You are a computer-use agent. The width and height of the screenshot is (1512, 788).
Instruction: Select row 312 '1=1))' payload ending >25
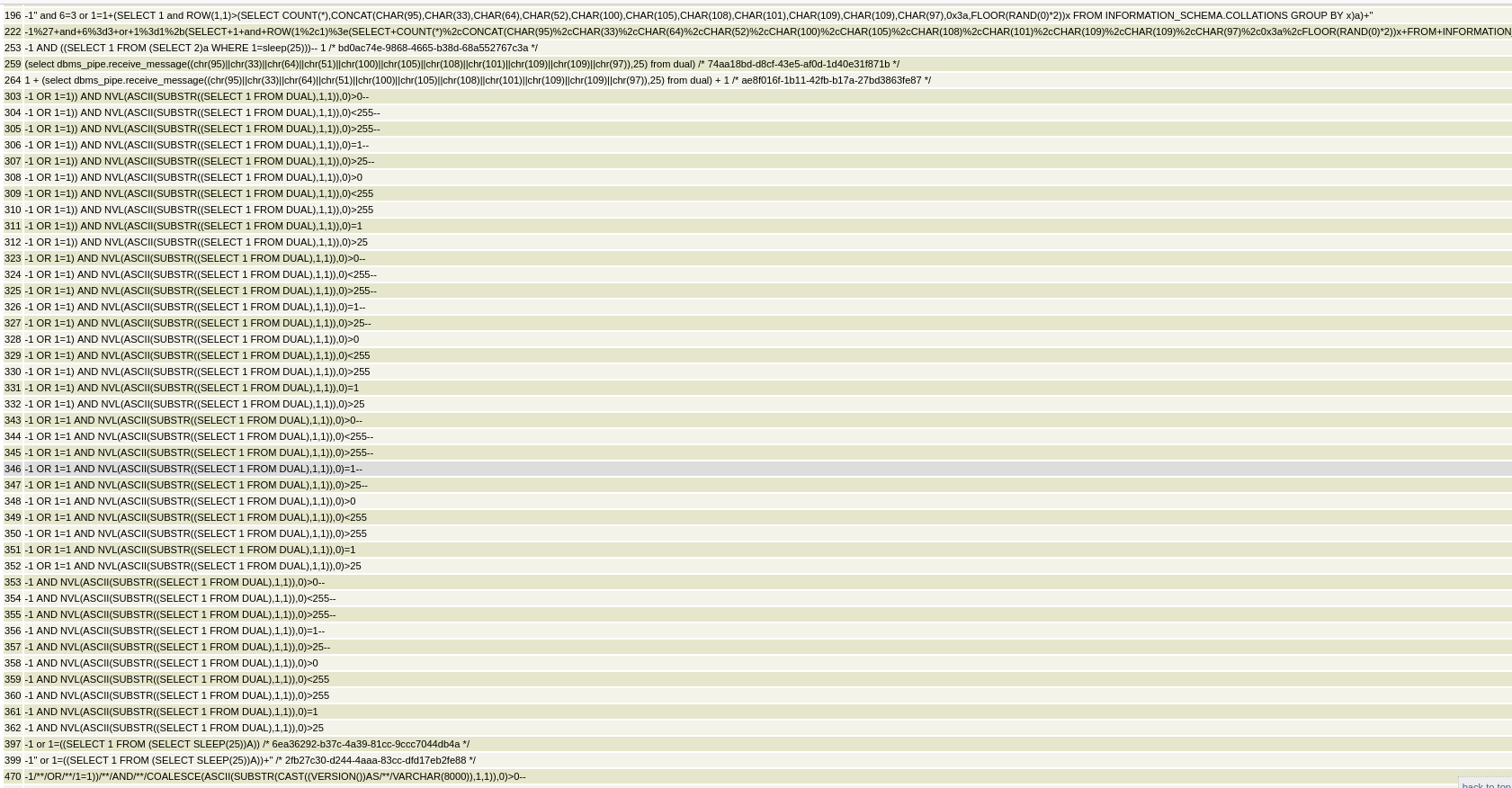pos(196,242)
